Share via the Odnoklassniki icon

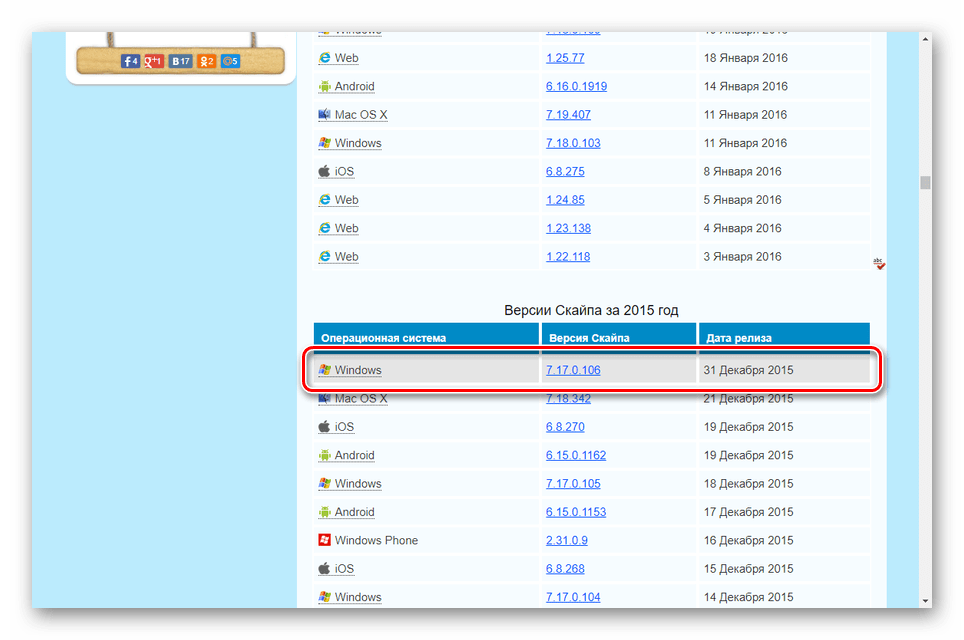pyautogui.click(x=206, y=61)
